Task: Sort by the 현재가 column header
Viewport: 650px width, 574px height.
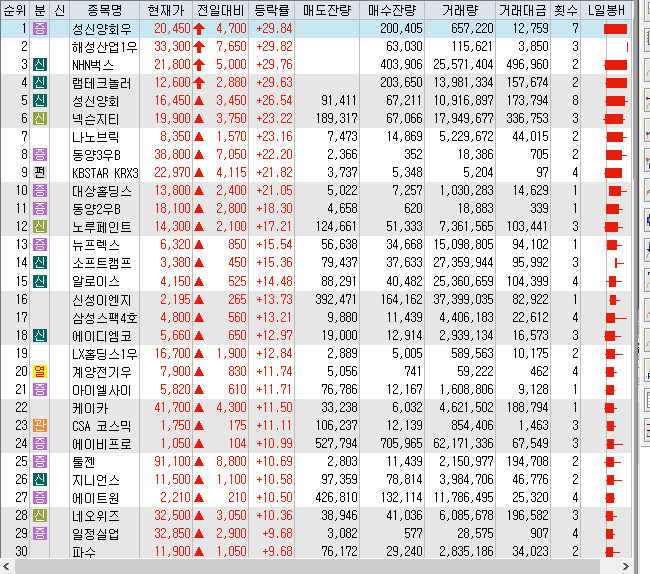Action: 166,10
